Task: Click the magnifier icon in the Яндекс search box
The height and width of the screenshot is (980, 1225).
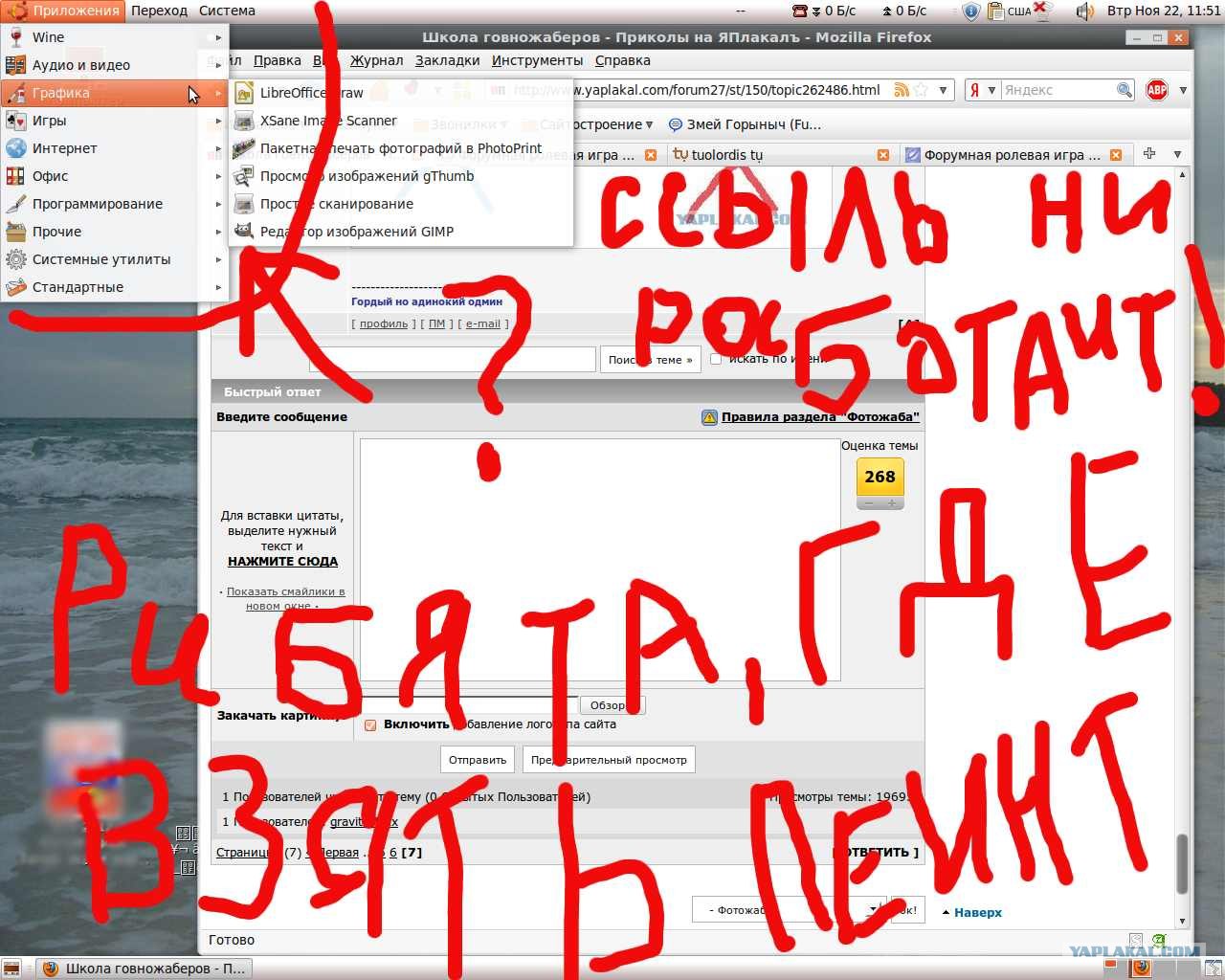Action: click(1125, 90)
